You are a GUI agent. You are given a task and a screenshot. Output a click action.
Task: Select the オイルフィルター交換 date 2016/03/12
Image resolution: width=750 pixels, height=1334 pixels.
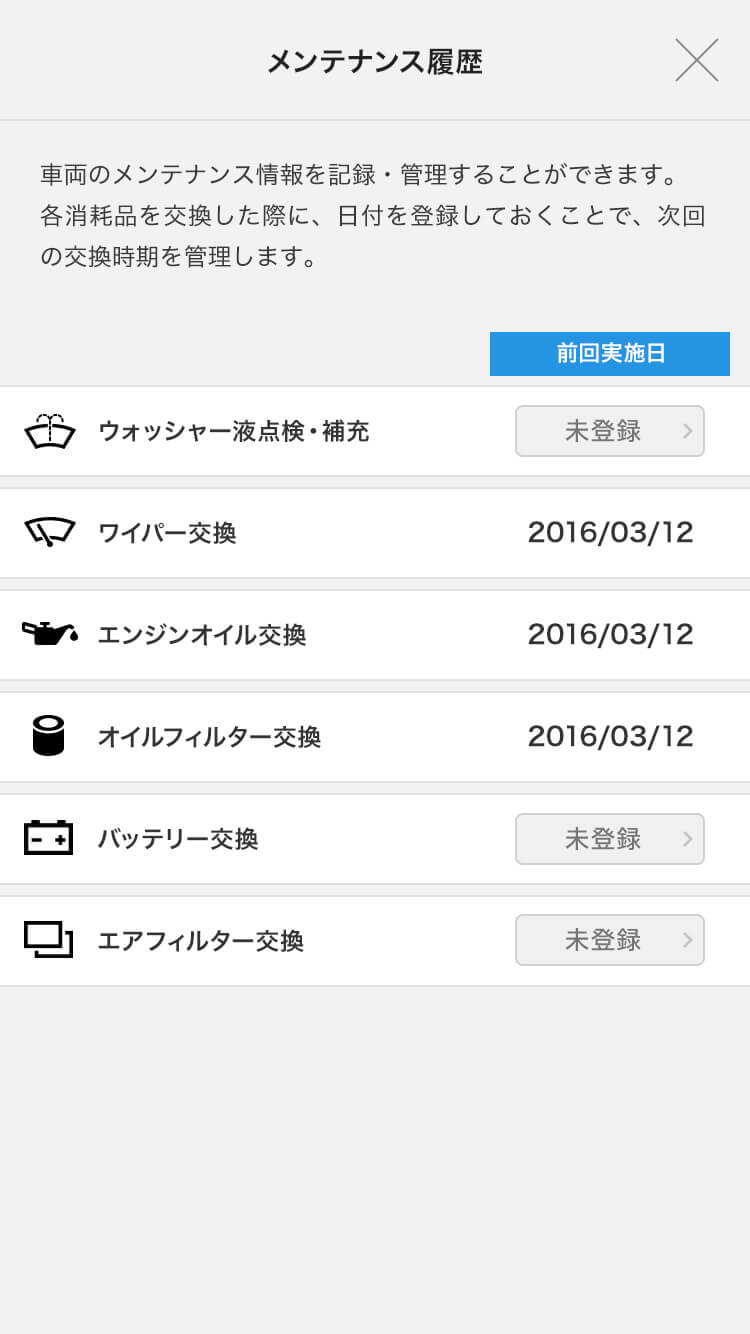(x=610, y=736)
